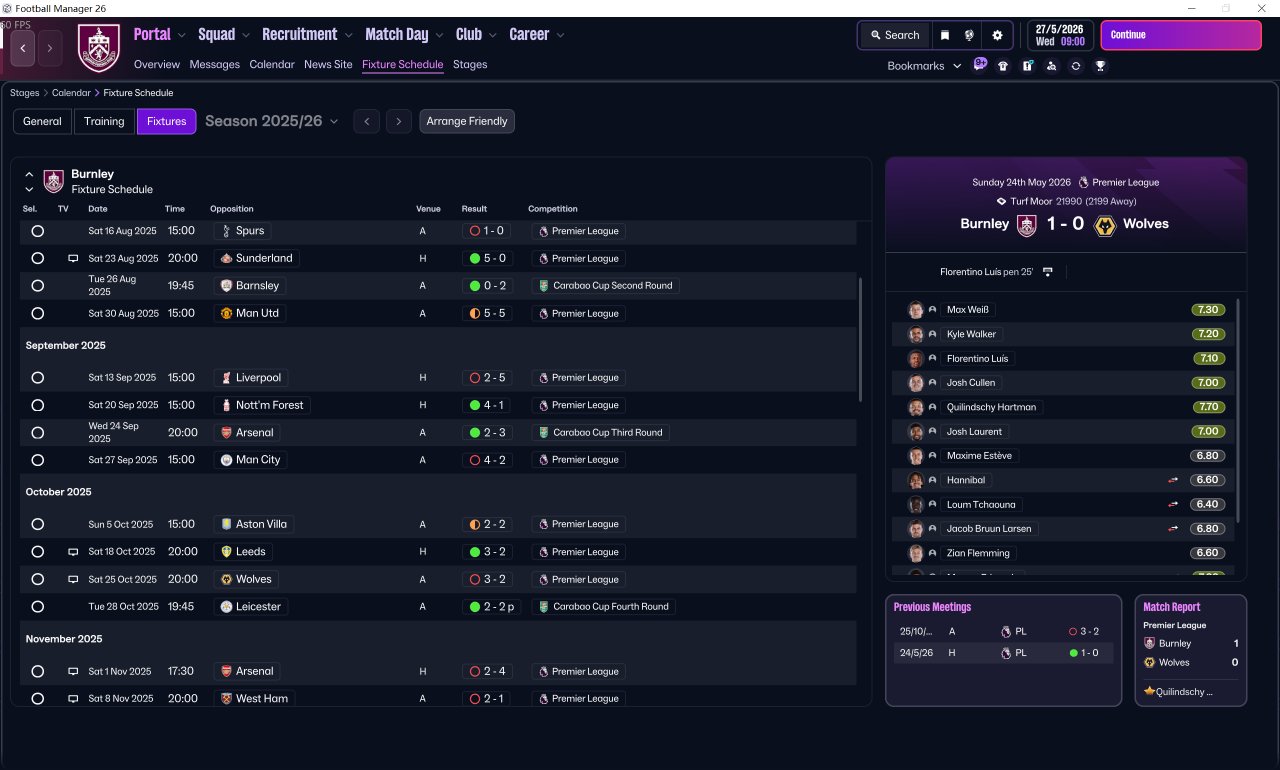
Task: Click the Stages breadcrumb link
Action: click(24, 93)
